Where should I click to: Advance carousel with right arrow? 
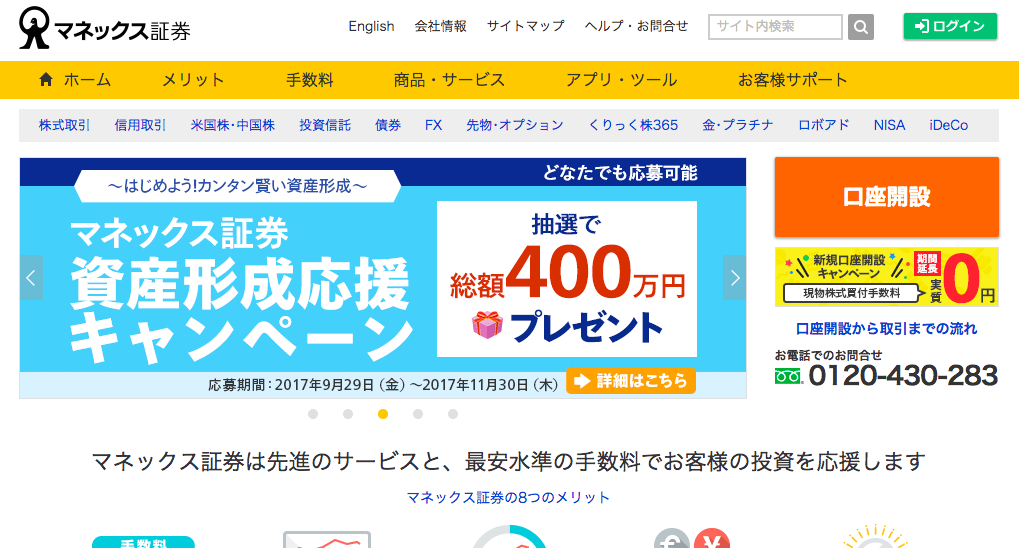point(735,278)
